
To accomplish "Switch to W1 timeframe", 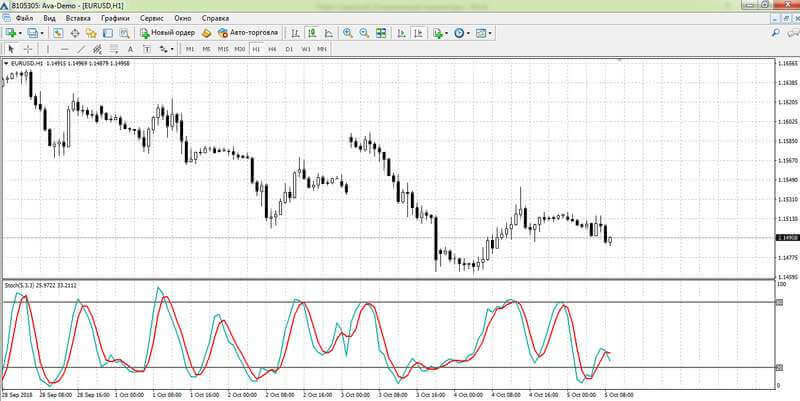I will coord(306,49).
